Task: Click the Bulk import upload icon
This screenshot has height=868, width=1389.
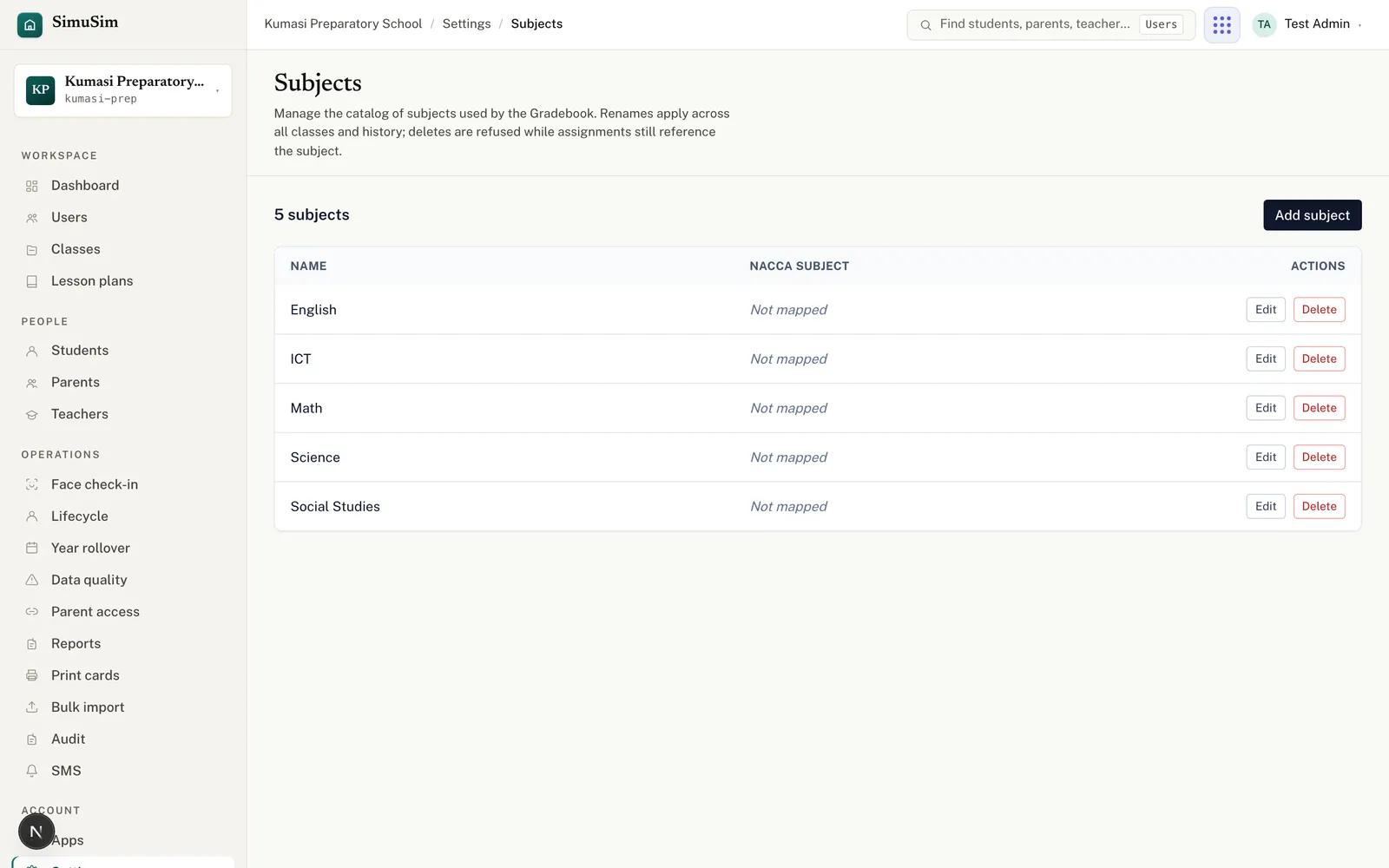Action: [x=32, y=707]
